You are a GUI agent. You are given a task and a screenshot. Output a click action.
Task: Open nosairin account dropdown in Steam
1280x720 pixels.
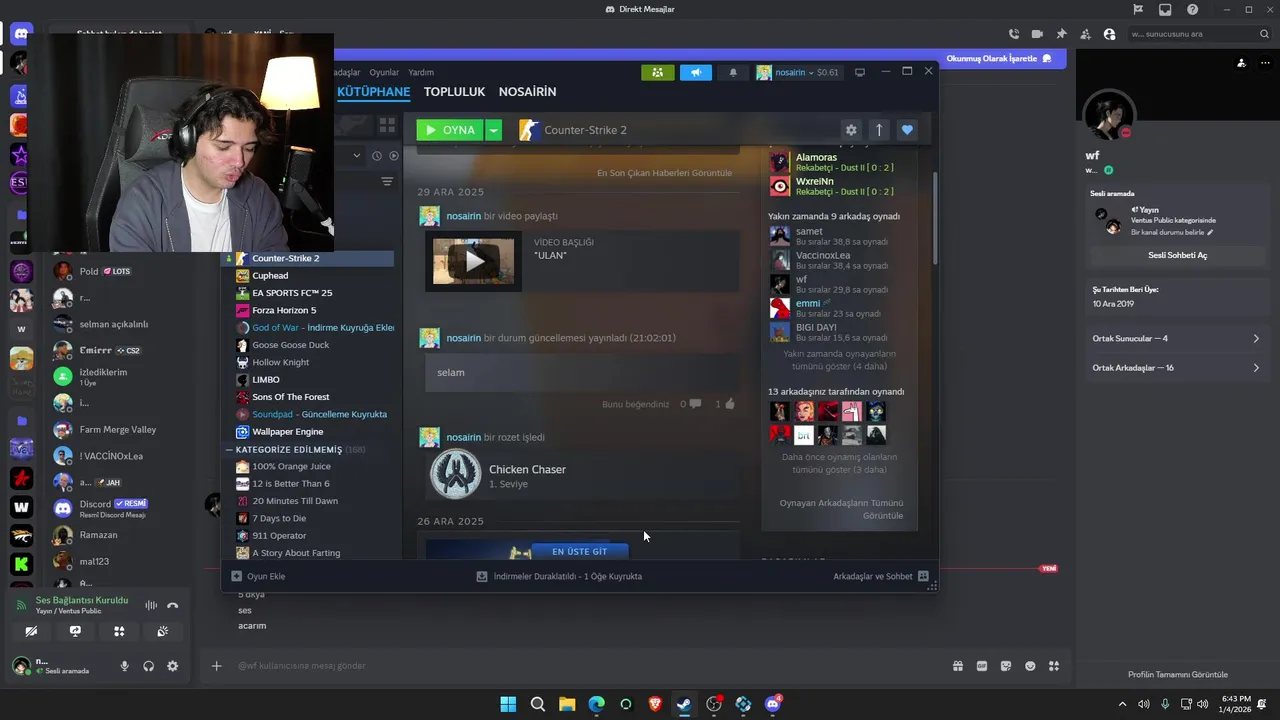798,72
